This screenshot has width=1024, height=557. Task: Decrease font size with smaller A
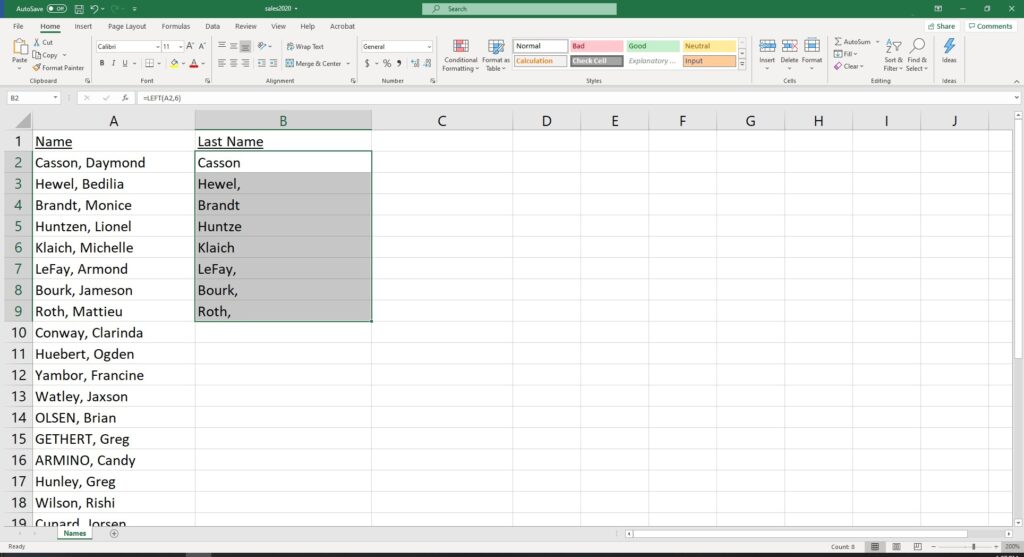[x=202, y=46]
